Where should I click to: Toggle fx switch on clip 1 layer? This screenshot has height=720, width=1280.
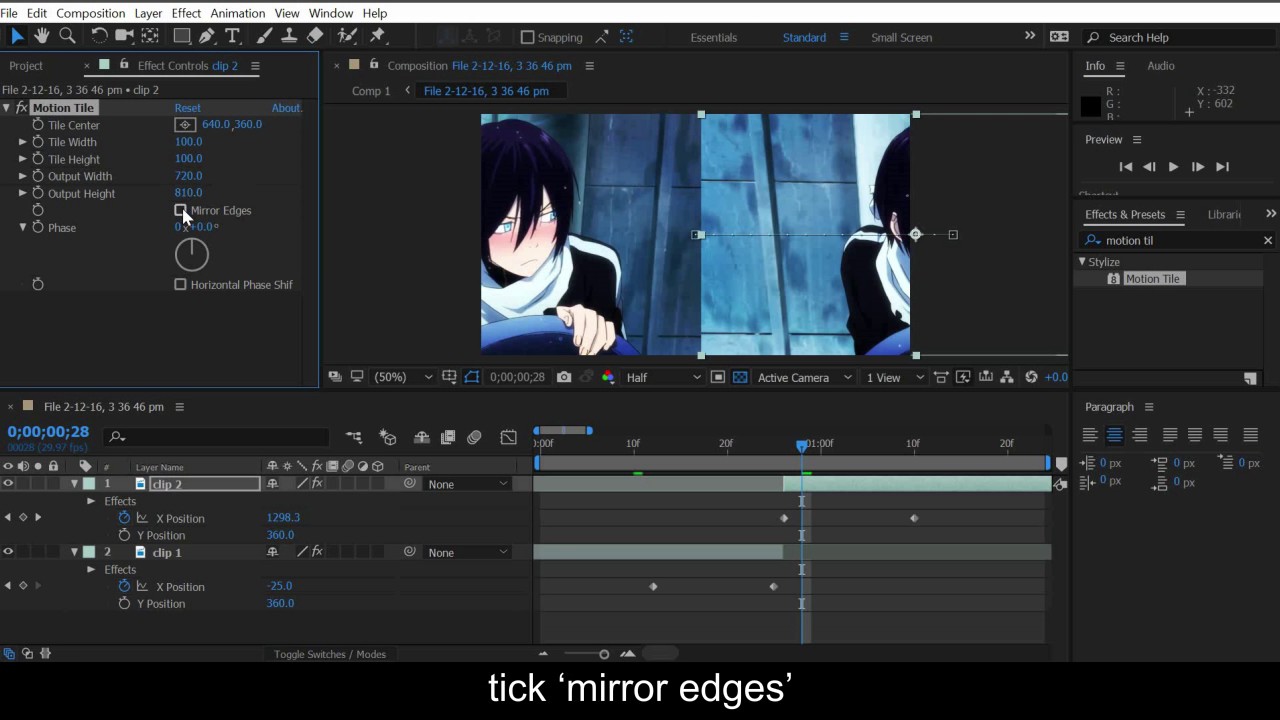(x=317, y=552)
